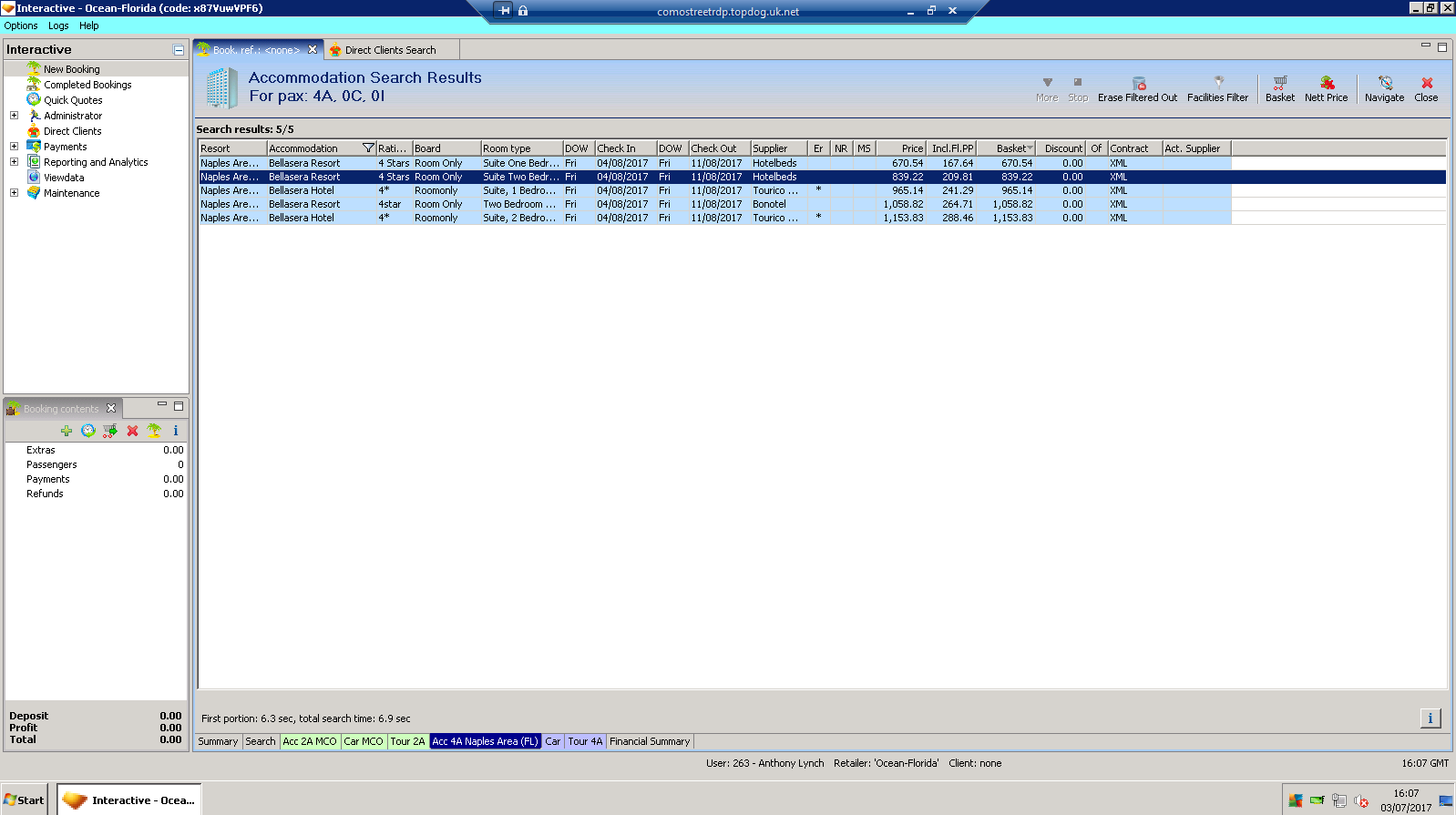Viewport: 1456px width, 815px height.
Task: Open Completed Bookings from the navigation tree
Action: click(x=87, y=85)
